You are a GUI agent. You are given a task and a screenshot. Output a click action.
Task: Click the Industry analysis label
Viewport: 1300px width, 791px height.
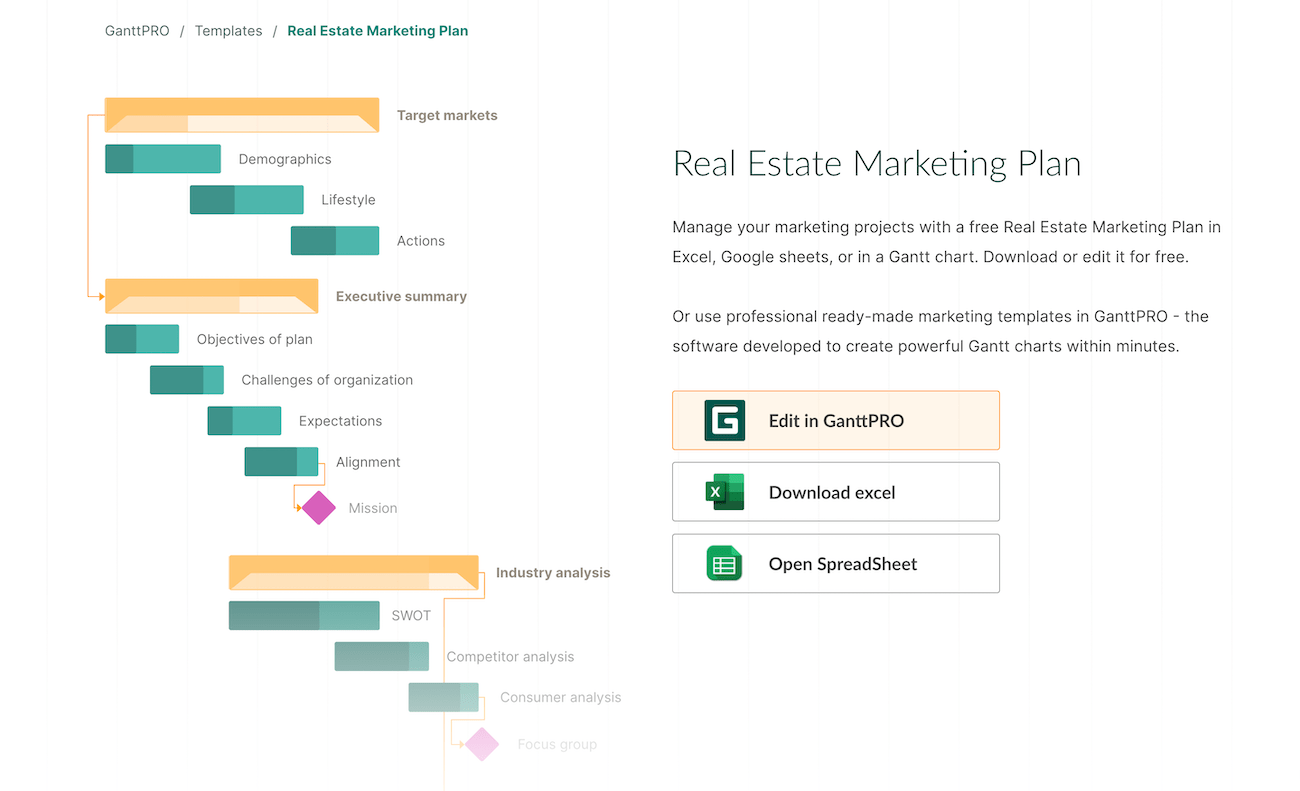553,574
